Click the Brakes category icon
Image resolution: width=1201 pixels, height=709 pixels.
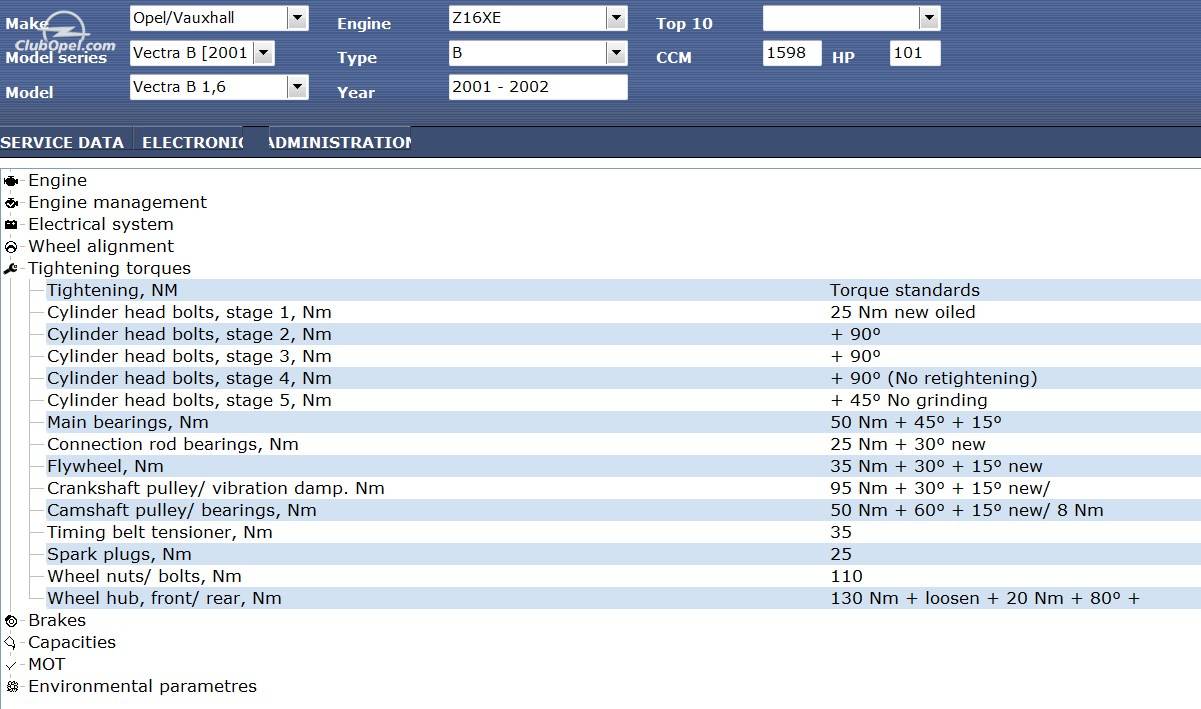pos(11,621)
